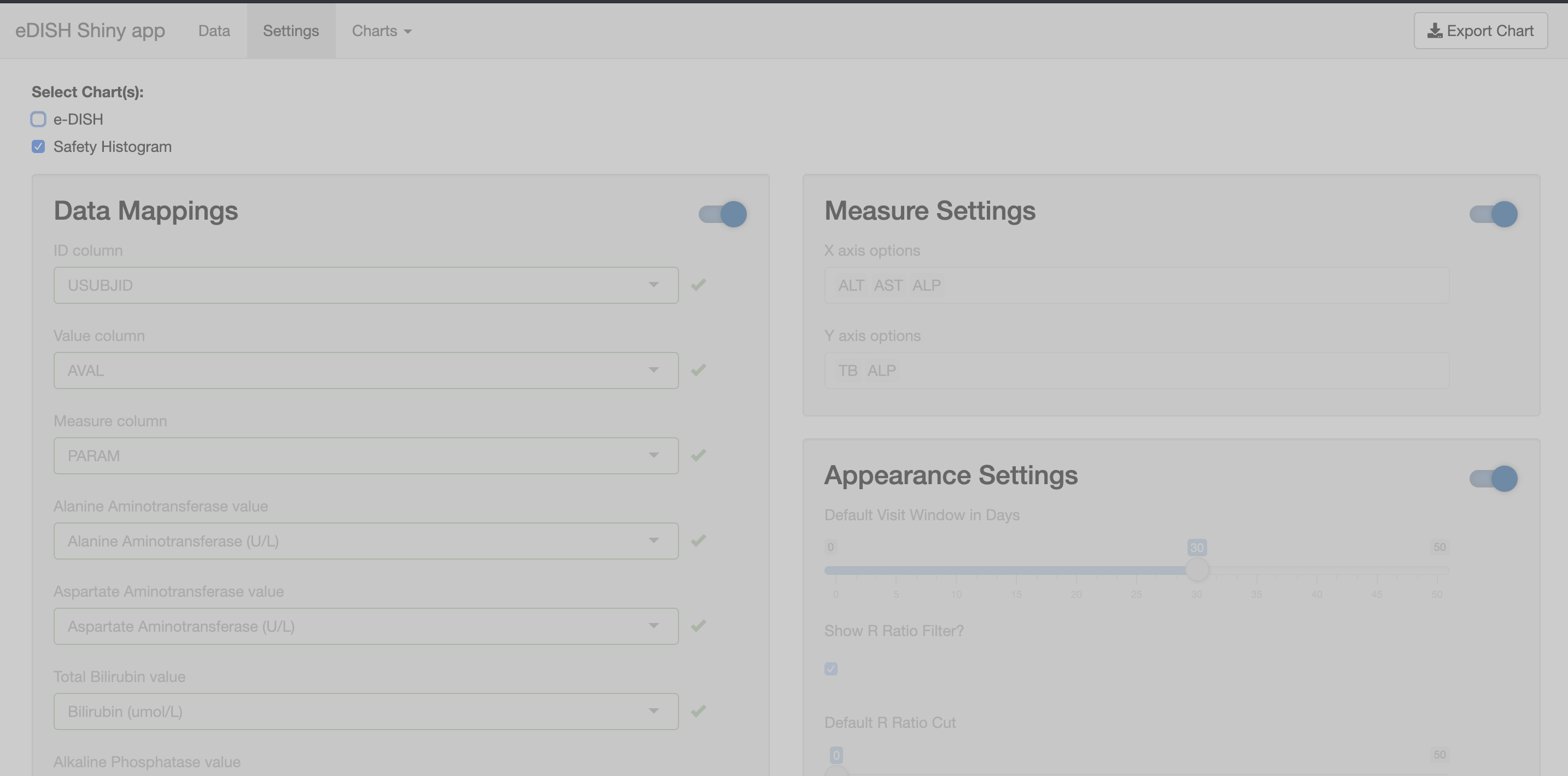Image resolution: width=1568 pixels, height=776 pixels.
Task: Click the eDISH Shiny app title
Action: 89,31
